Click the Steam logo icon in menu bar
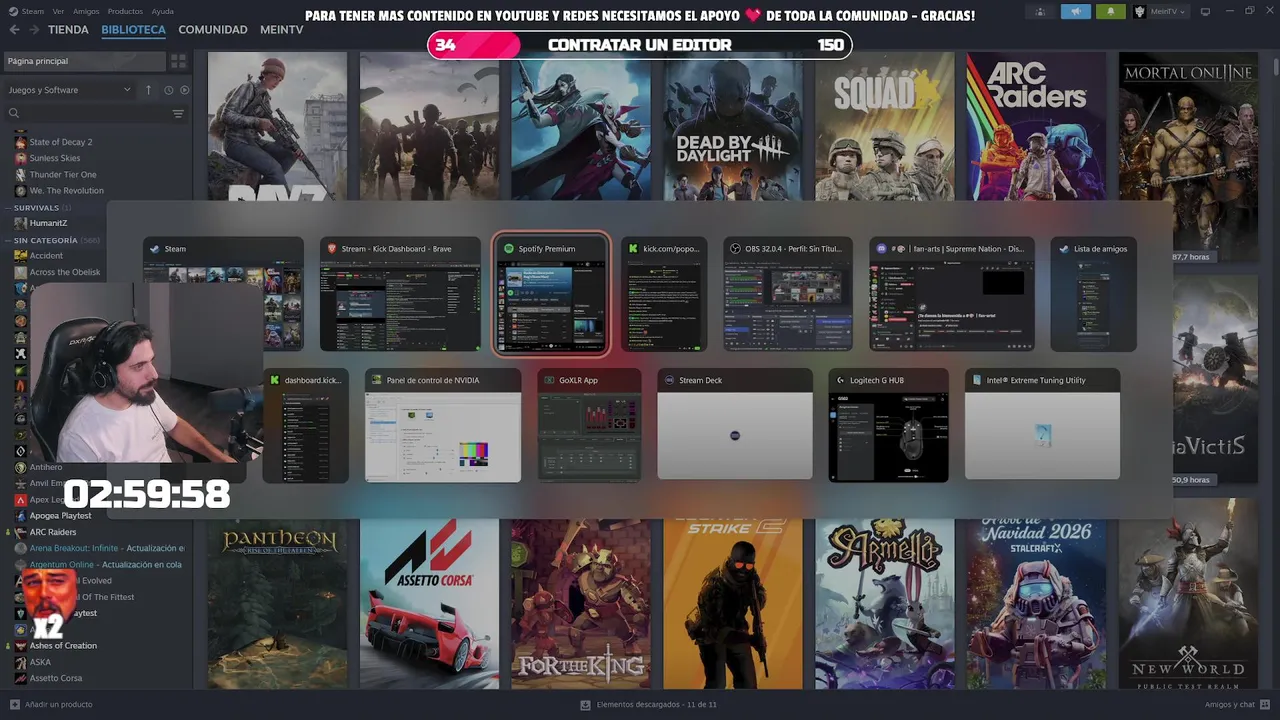Image resolution: width=1280 pixels, height=720 pixels. click(x=12, y=11)
